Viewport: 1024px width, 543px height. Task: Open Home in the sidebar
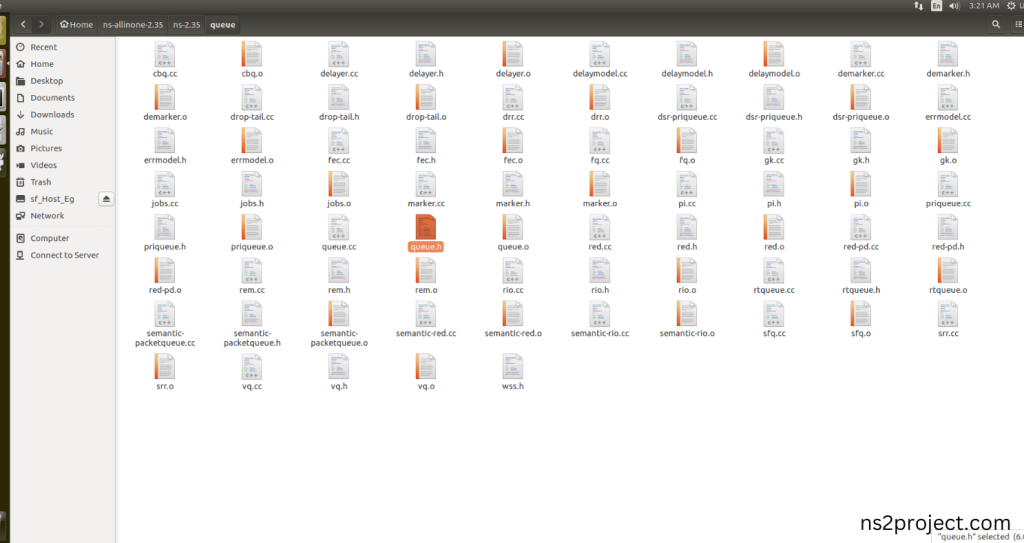42,64
